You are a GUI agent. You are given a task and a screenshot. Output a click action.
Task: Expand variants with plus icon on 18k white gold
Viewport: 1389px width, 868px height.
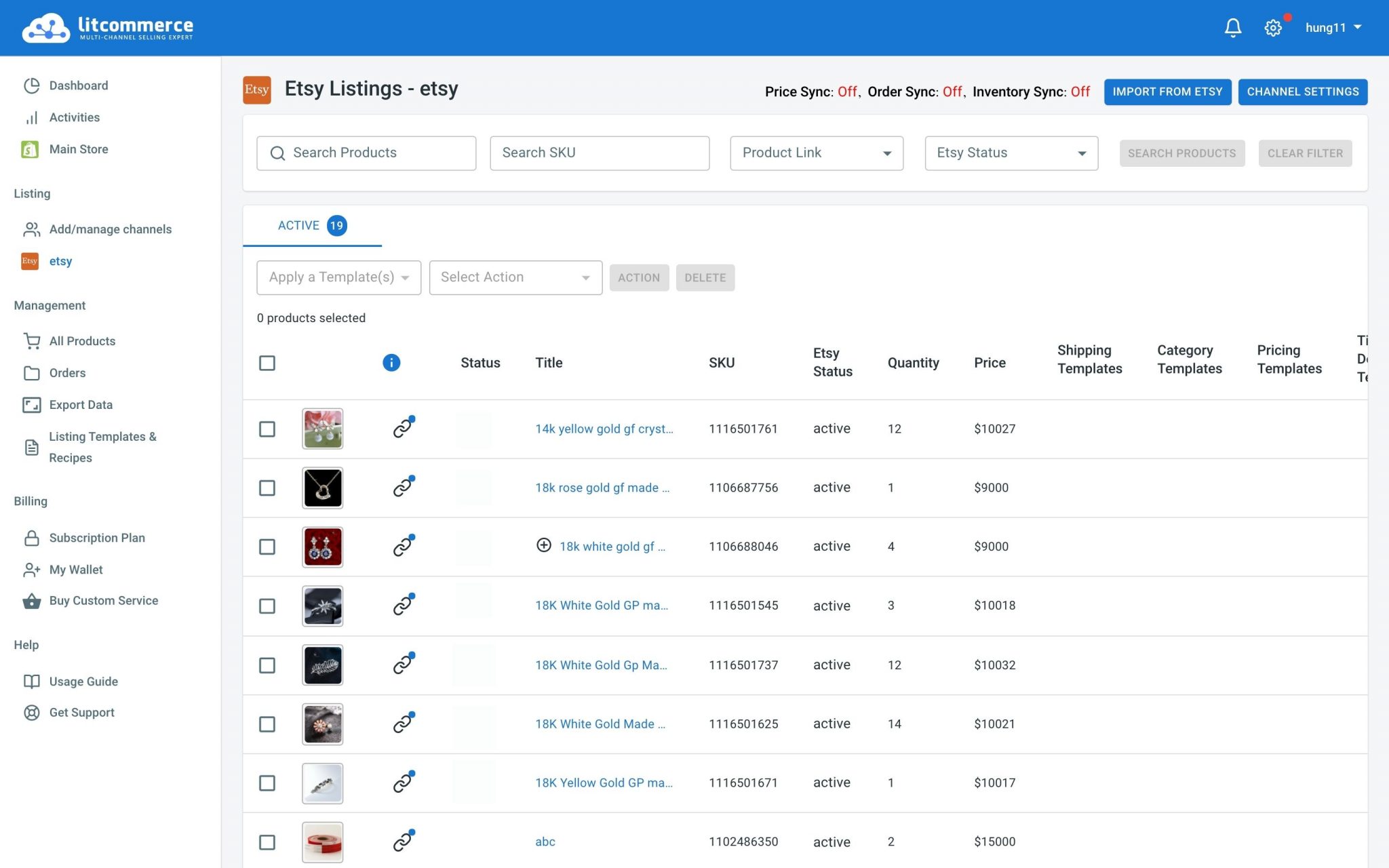[543, 545]
